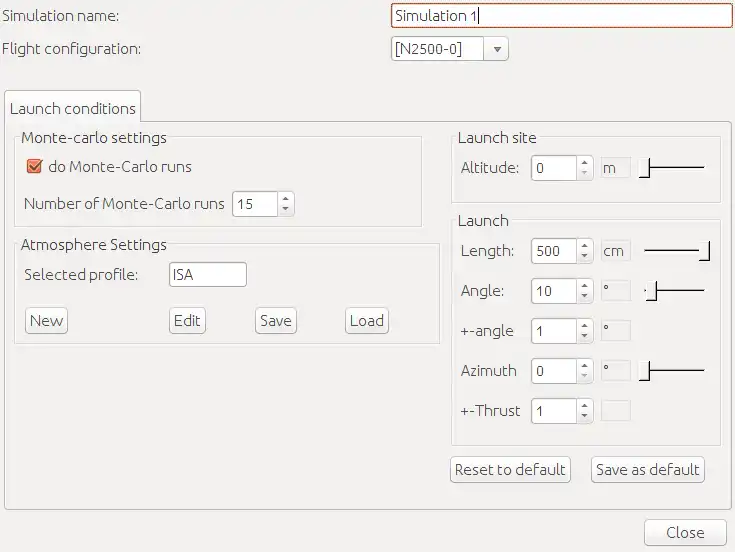Increase the launch Angle value
The width and height of the screenshot is (735, 552).
pyautogui.click(x=585, y=285)
